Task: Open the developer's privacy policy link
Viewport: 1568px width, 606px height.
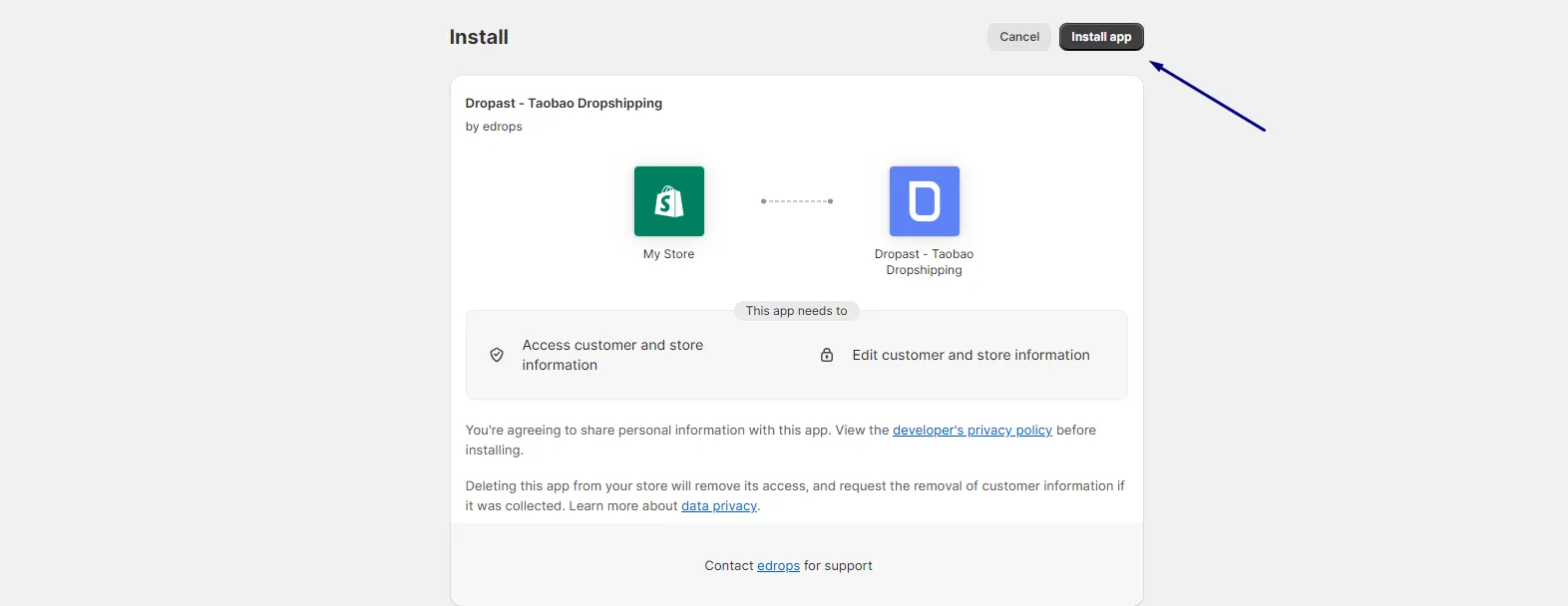Action: click(973, 431)
